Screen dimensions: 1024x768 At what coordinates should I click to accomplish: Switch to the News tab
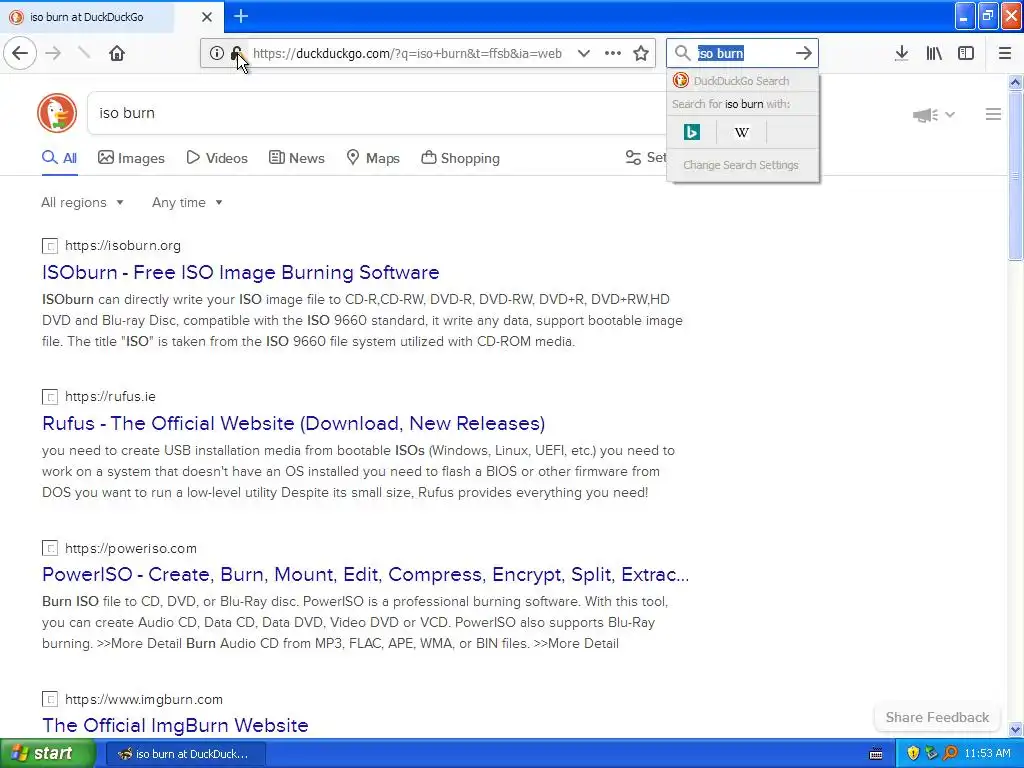pos(297,158)
